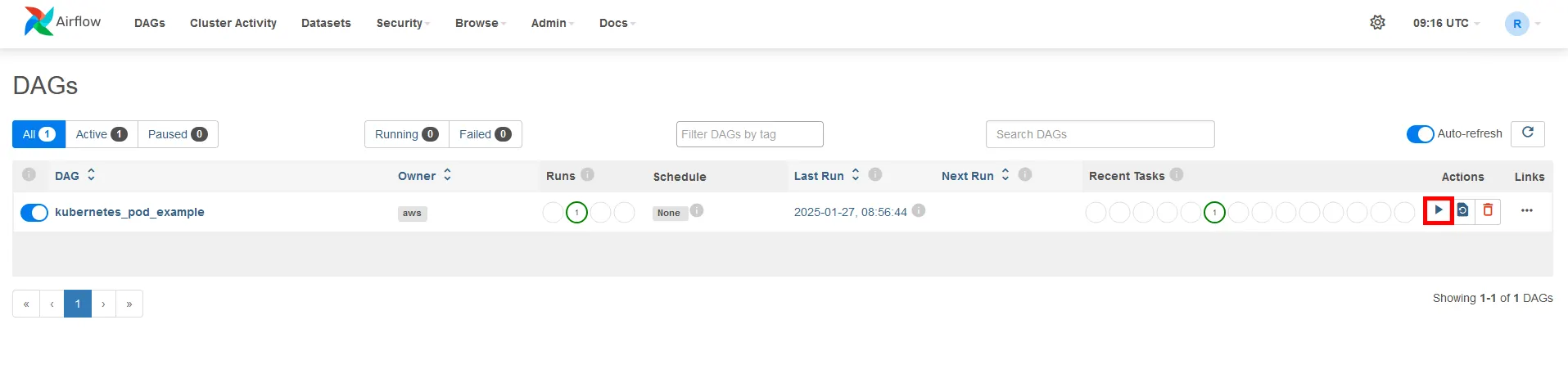Open the three-dots Links menu

click(x=1526, y=210)
